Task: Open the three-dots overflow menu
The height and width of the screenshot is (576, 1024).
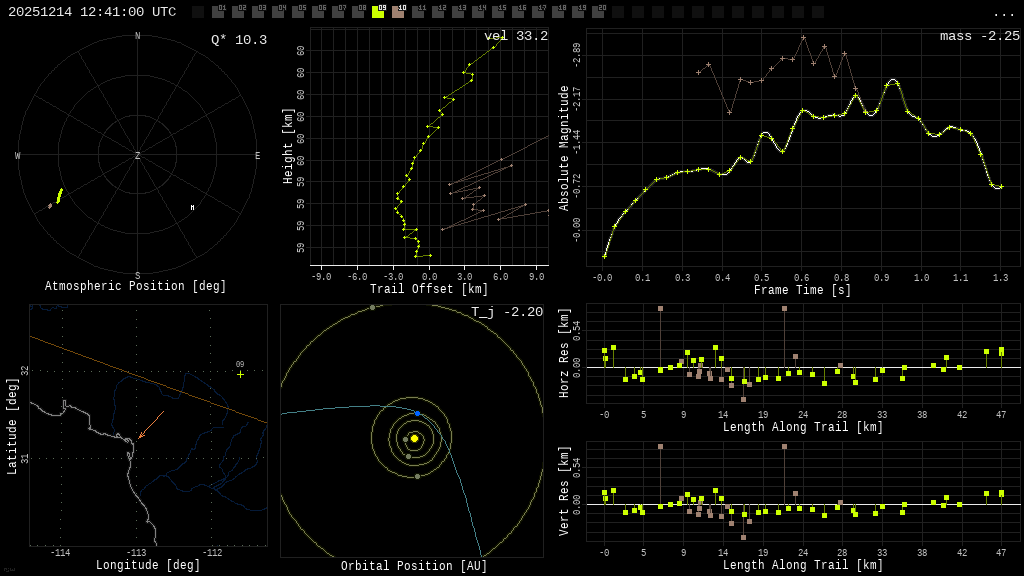Action: coord(1003,13)
